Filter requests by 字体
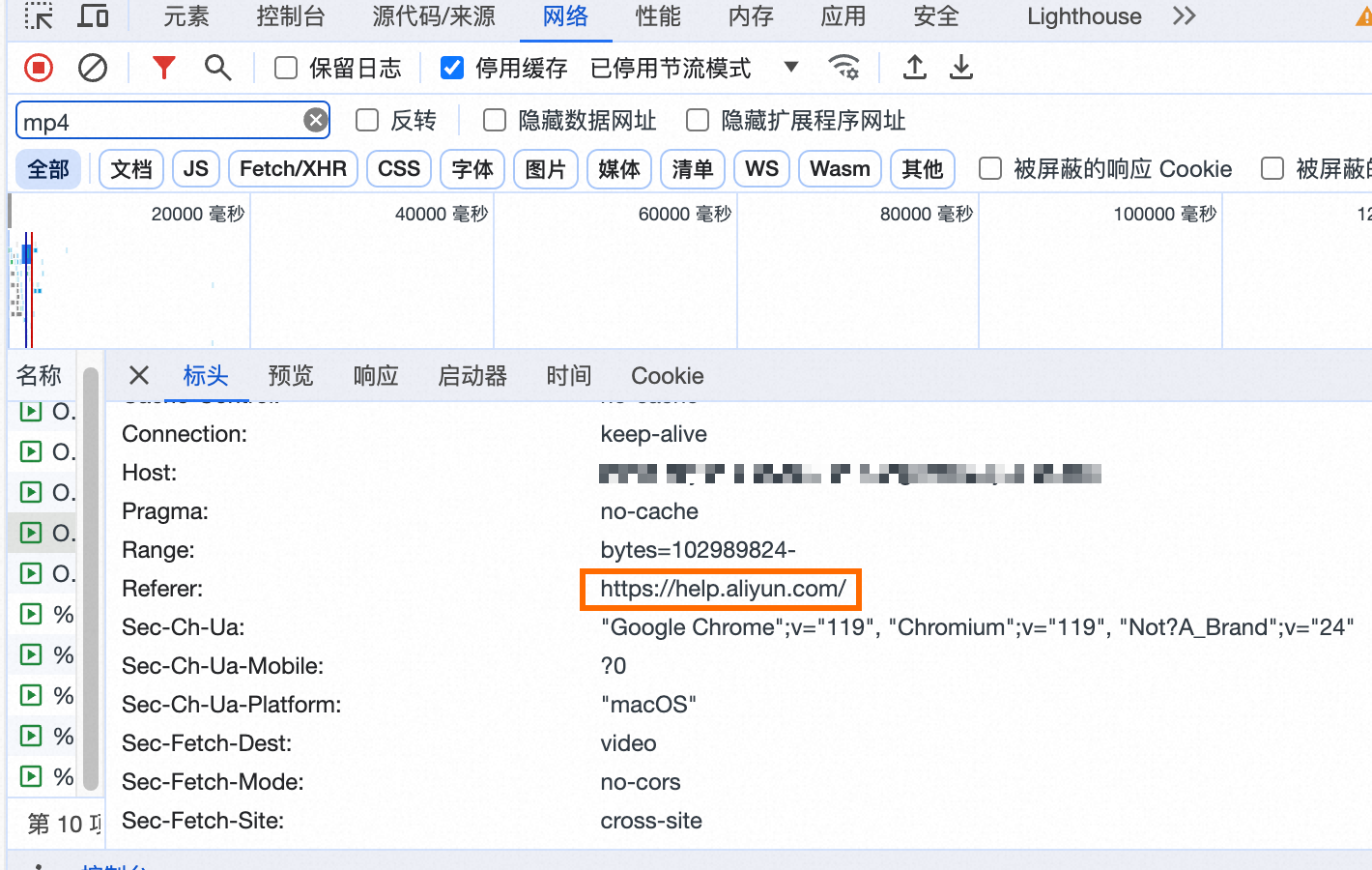 [x=472, y=169]
